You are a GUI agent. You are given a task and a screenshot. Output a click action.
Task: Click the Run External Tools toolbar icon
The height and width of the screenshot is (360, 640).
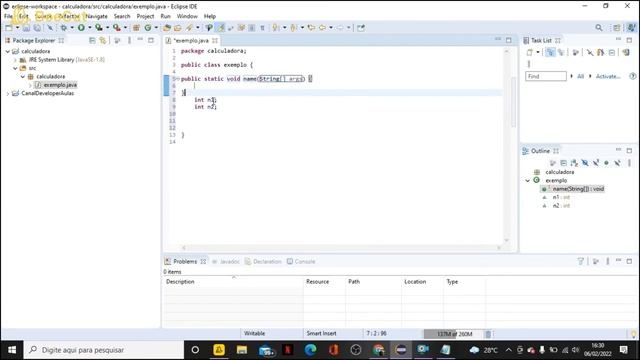(x=117, y=28)
